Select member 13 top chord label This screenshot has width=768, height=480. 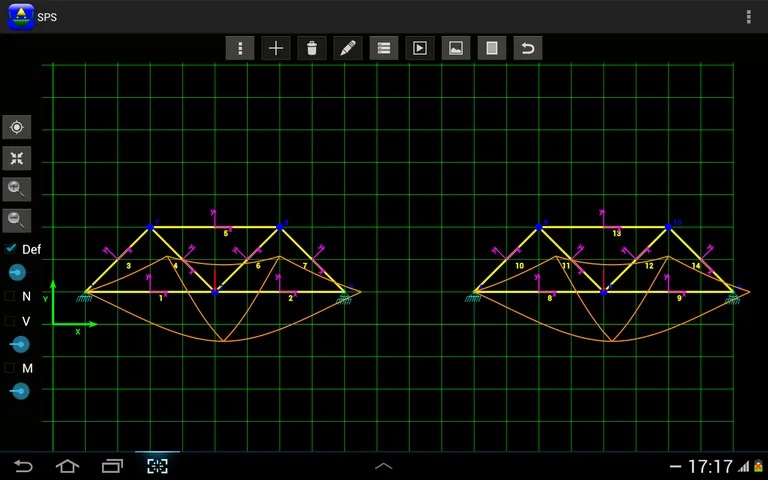point(617,234)
